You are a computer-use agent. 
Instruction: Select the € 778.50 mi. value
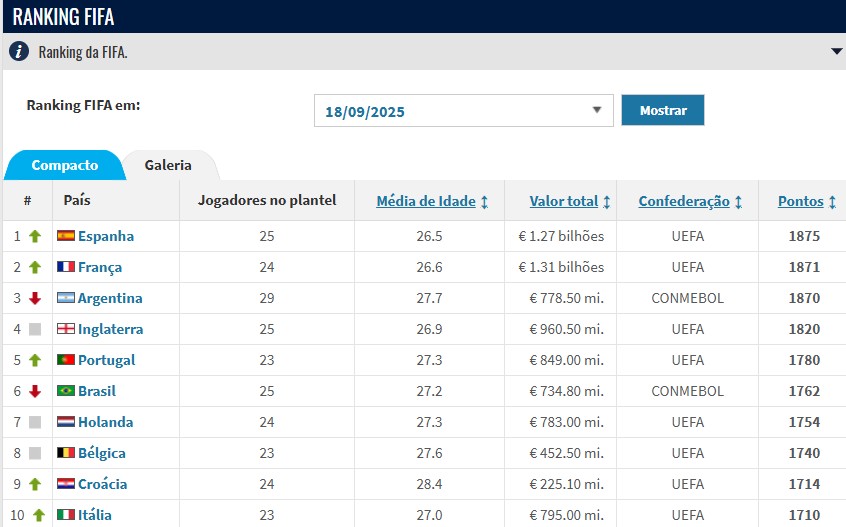[567, 298]
